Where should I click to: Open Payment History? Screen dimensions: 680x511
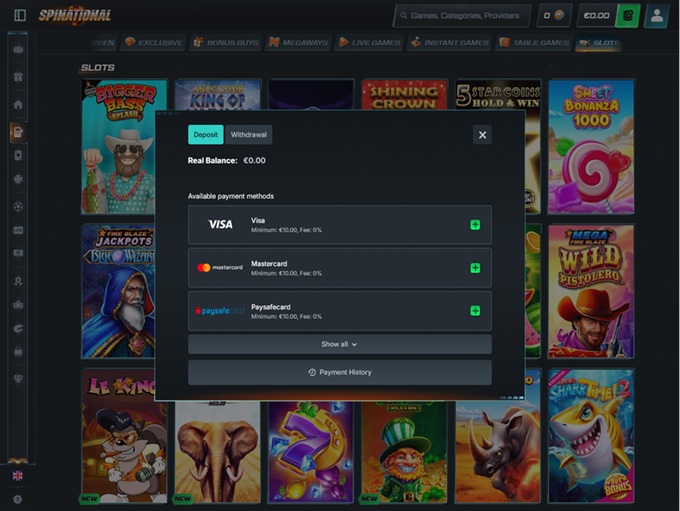pyautogui.click(x=339, y=373)
